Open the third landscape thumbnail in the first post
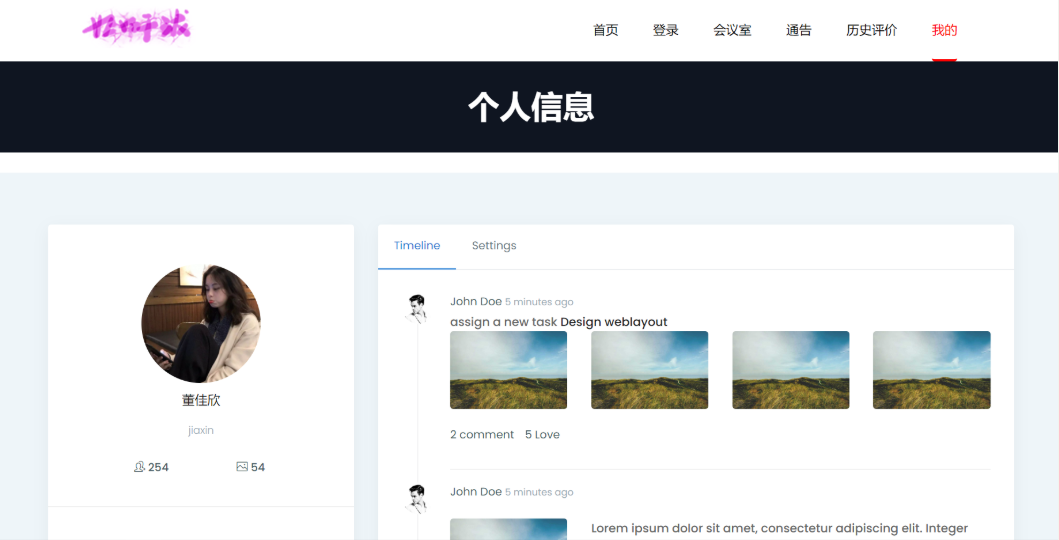The height and width of the screenshot is (540, 1059). tap(791, 370)
